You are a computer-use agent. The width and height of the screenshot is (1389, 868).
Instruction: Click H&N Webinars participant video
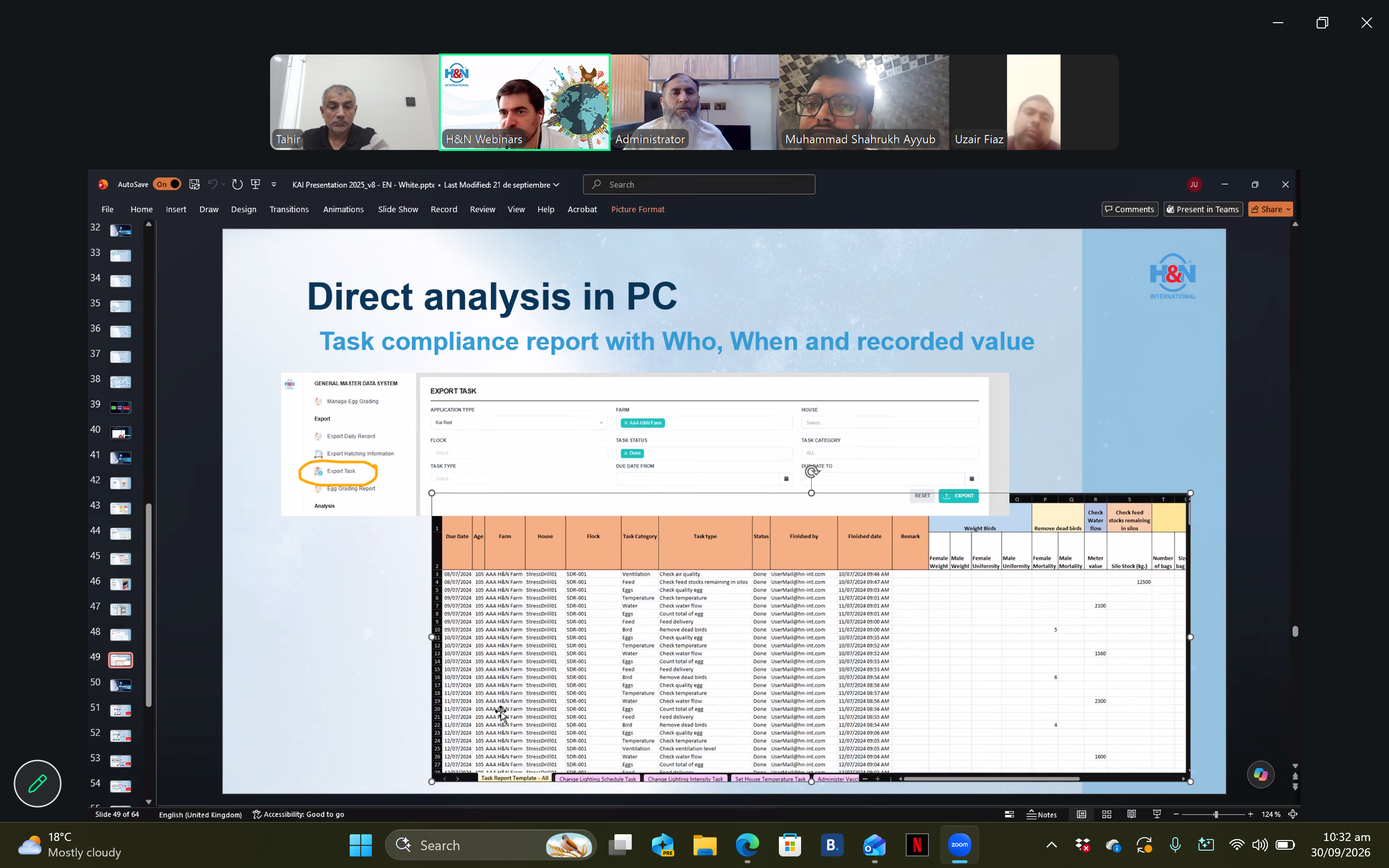(x=524, y=102)
